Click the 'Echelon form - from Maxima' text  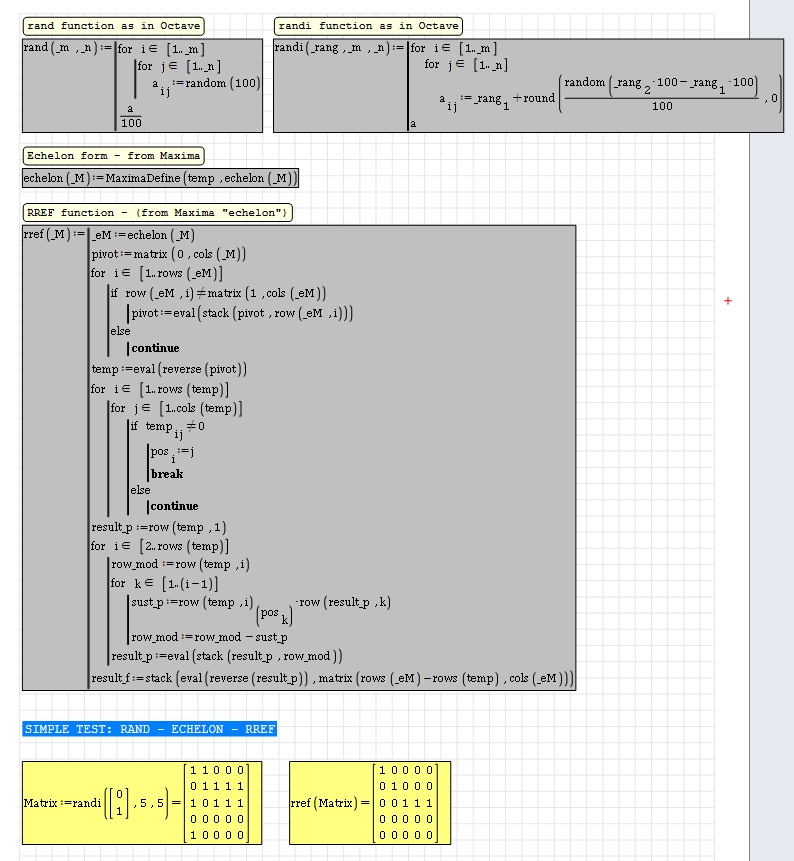[x=114, y=156]
